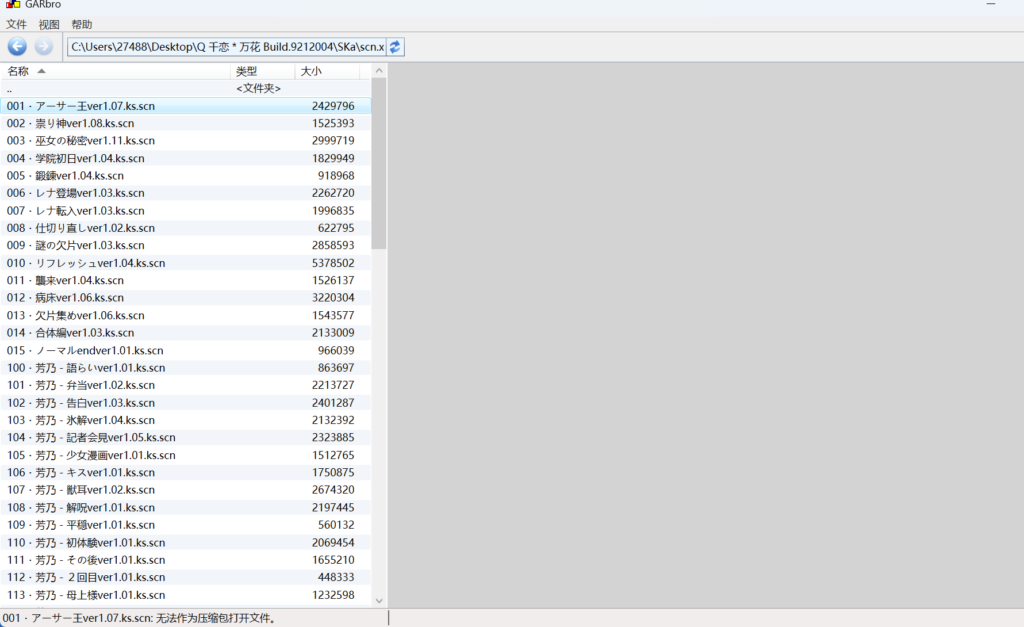
Task: Sort files by the 大小 column header
Action: click(311, 71)
